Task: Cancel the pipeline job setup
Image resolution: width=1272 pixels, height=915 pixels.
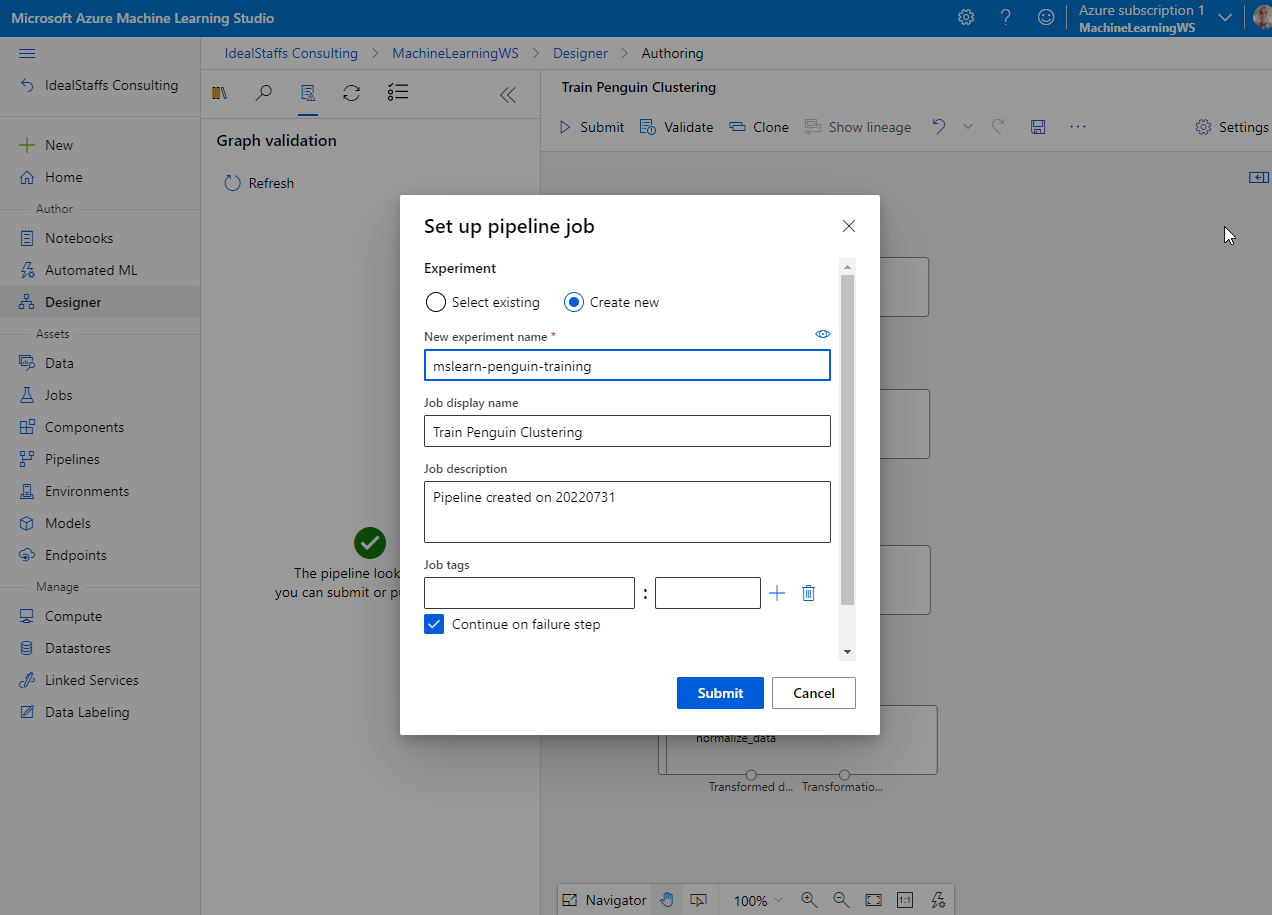Action: (813, 693)
